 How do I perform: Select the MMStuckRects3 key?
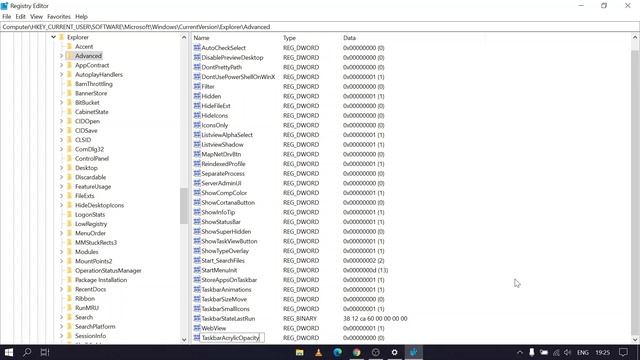click(x=96, y=242)
